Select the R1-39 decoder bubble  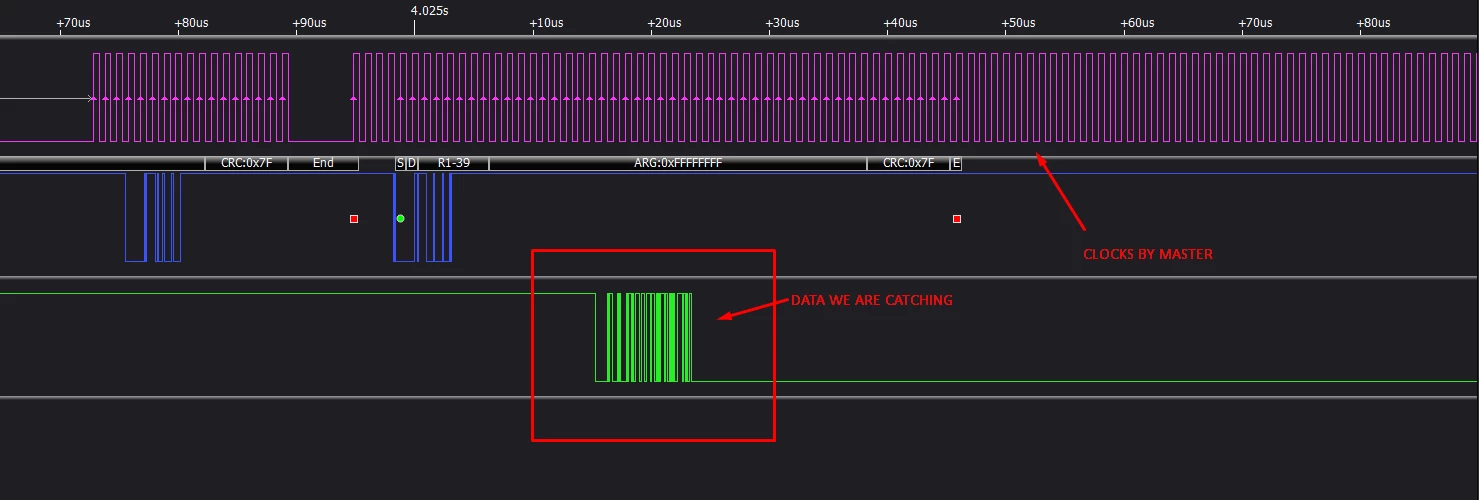[453, 163]
